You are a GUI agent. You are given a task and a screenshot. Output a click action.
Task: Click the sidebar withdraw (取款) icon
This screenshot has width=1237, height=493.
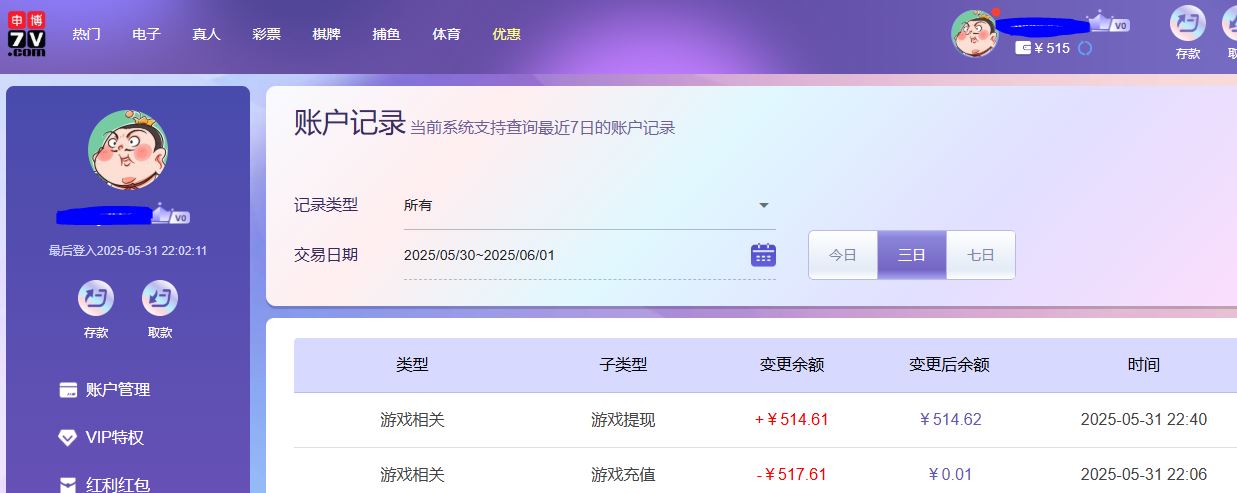(160, 298)
